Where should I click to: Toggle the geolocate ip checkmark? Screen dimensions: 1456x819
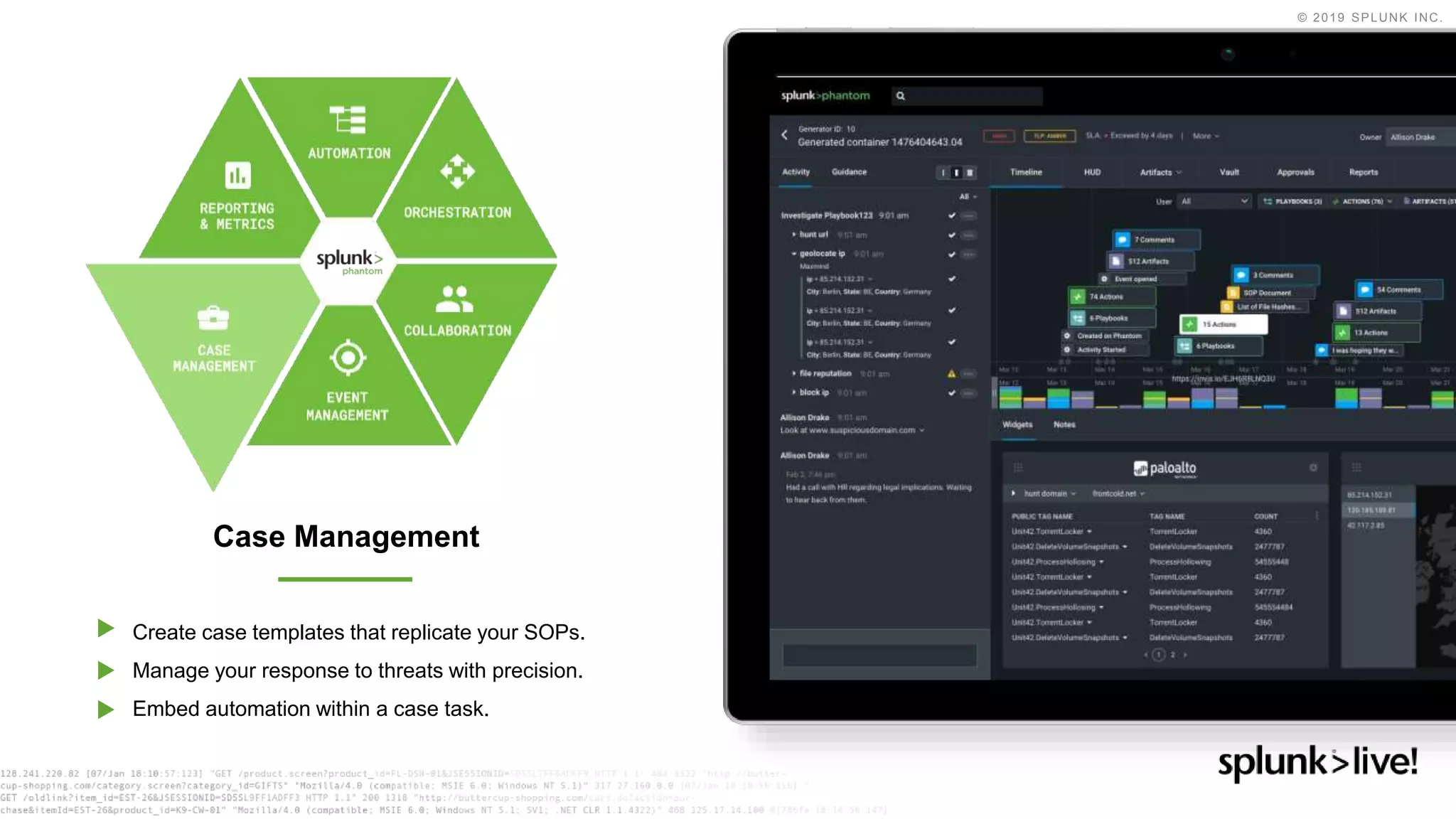(x=952, y=254)
